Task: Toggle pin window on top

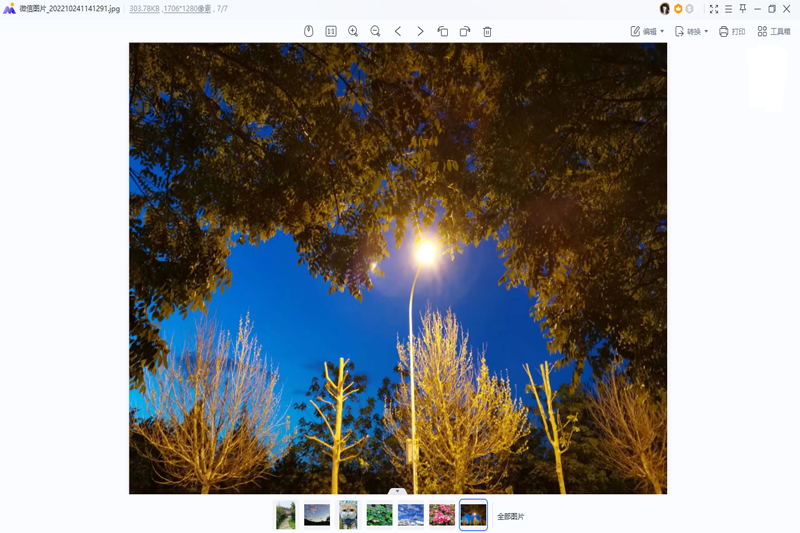Action: pos(743,9)
